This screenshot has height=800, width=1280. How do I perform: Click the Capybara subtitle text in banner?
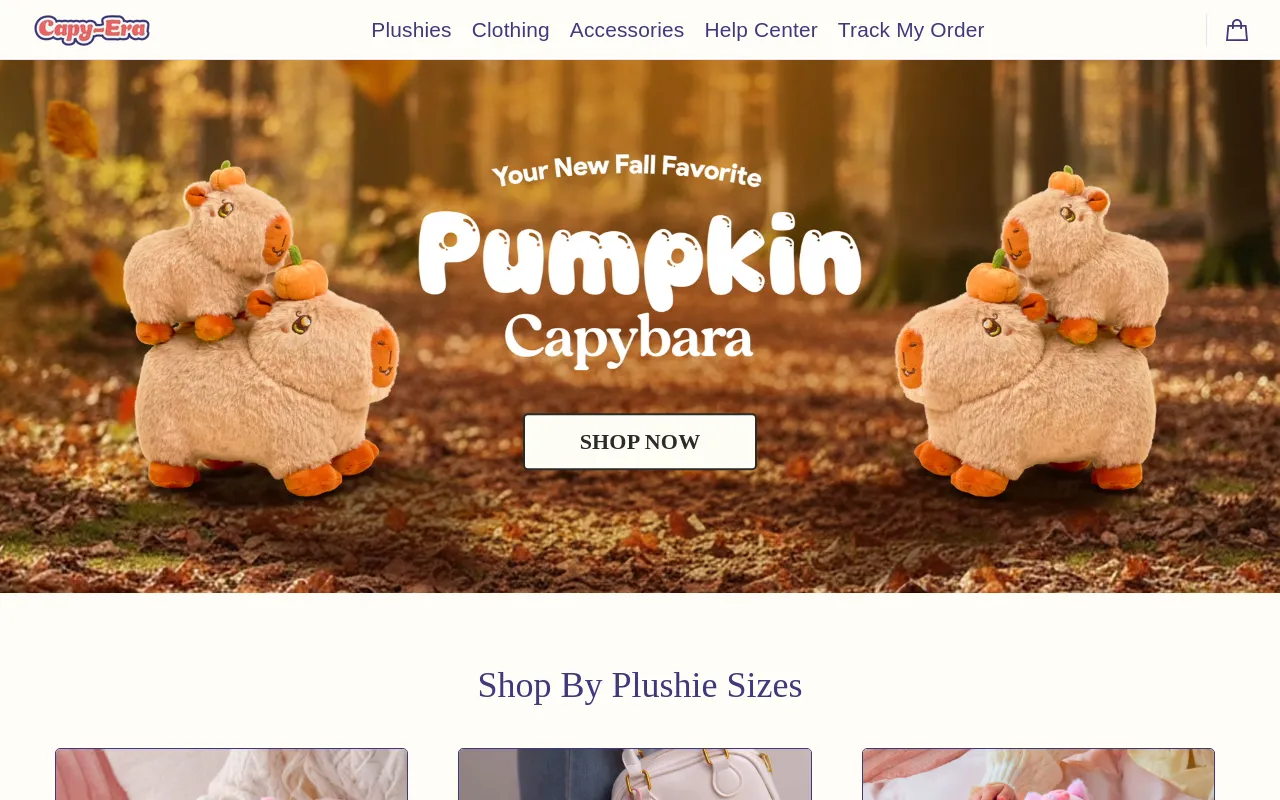pyautogui.click(x=629, y=340)
